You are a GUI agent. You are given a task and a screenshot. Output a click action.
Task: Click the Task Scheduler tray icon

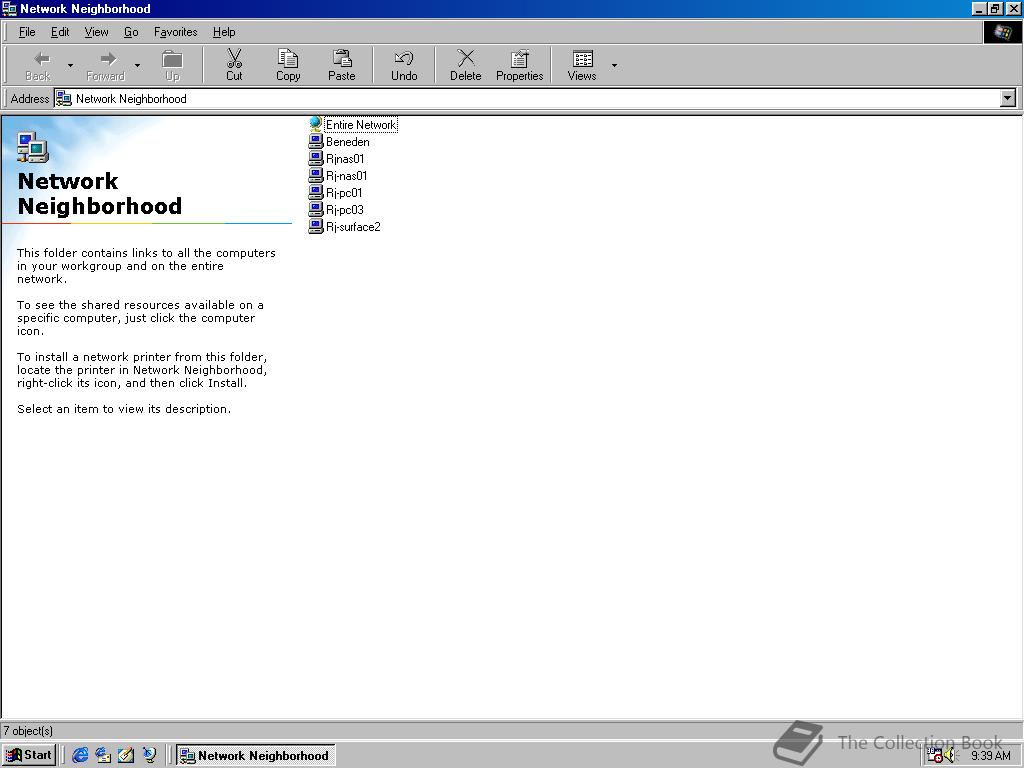click(935, 756)
